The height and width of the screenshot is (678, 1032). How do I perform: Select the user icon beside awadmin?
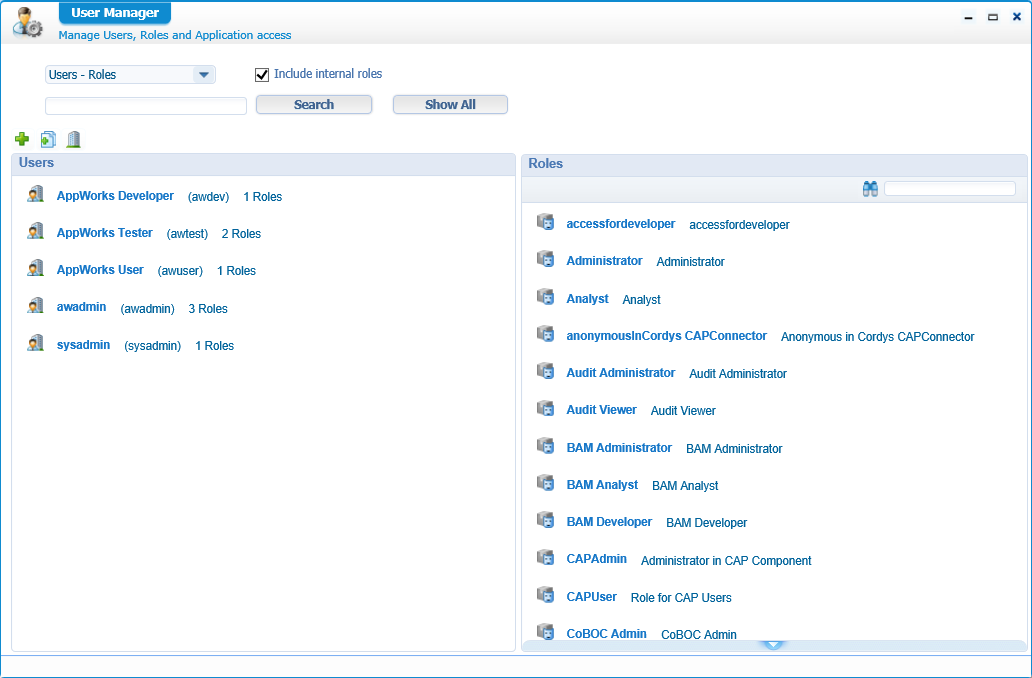pos(36,305)
